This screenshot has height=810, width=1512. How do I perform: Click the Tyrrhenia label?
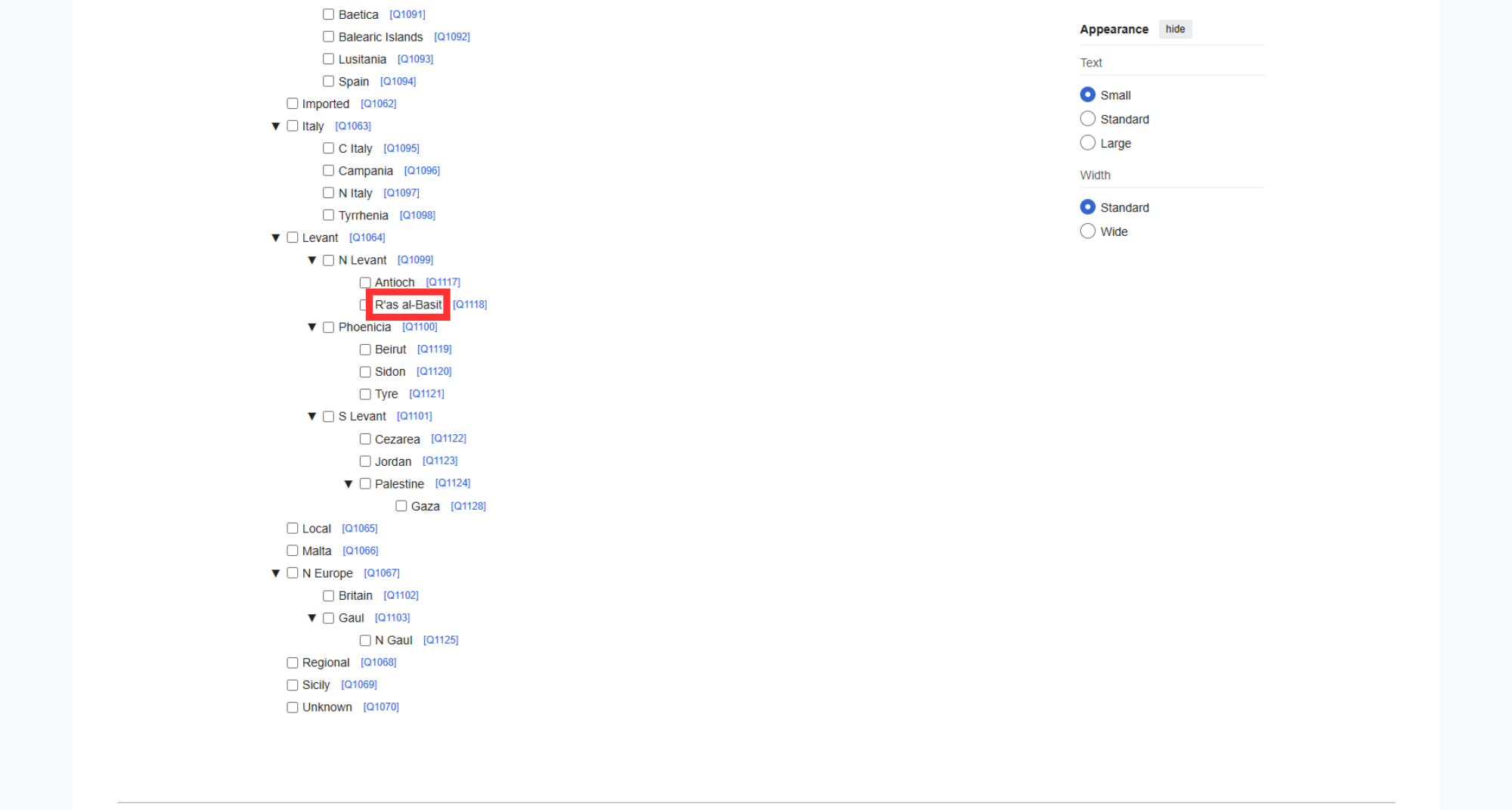point(364,216)
